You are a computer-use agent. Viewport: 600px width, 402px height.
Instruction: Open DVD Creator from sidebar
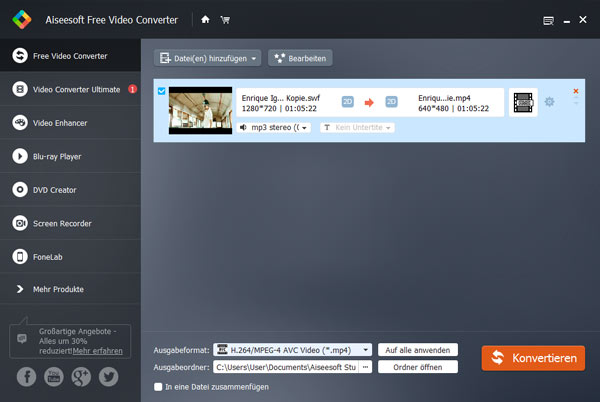(x=70, y=190)
